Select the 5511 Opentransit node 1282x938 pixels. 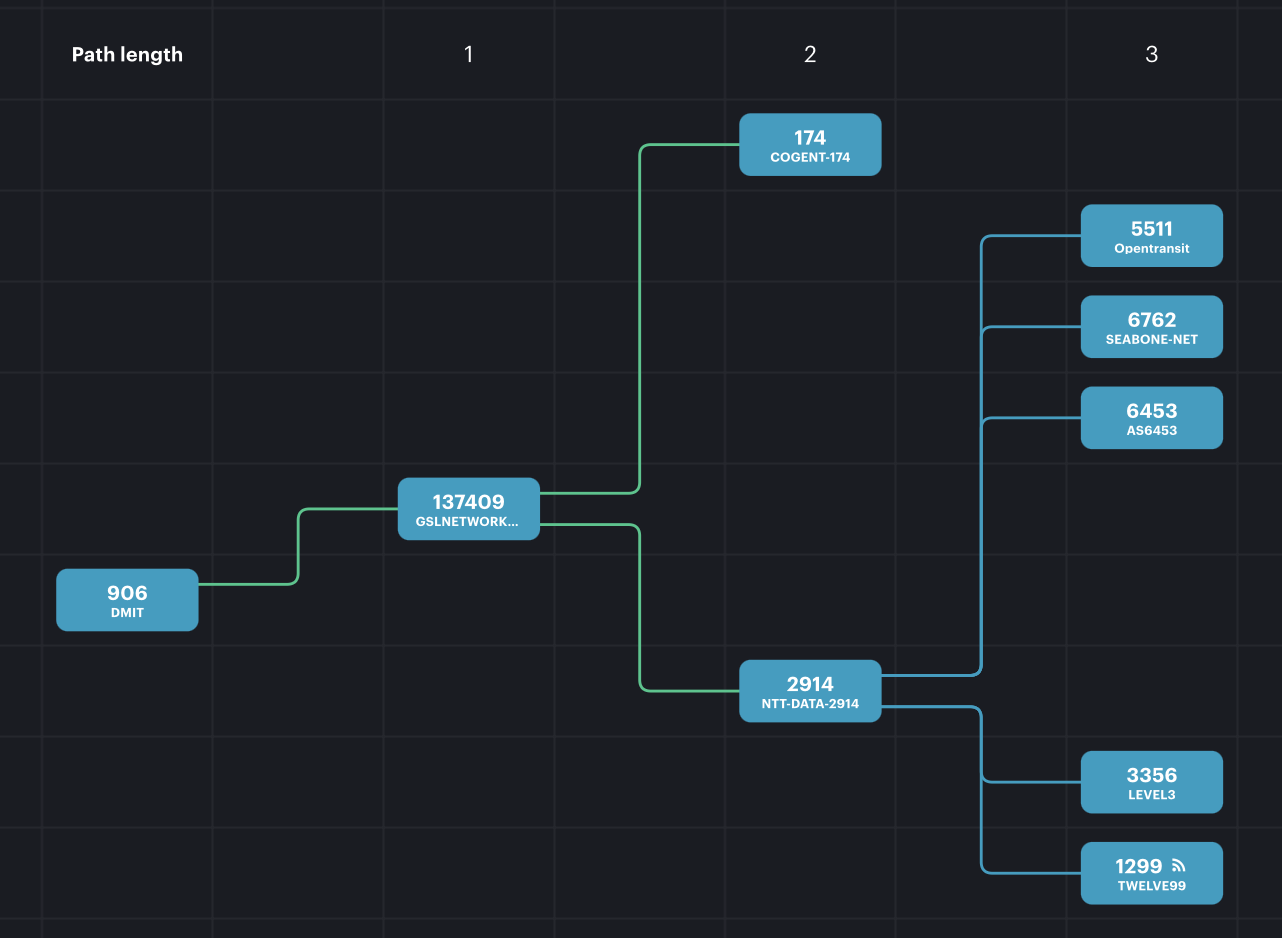pos(1152,236)
